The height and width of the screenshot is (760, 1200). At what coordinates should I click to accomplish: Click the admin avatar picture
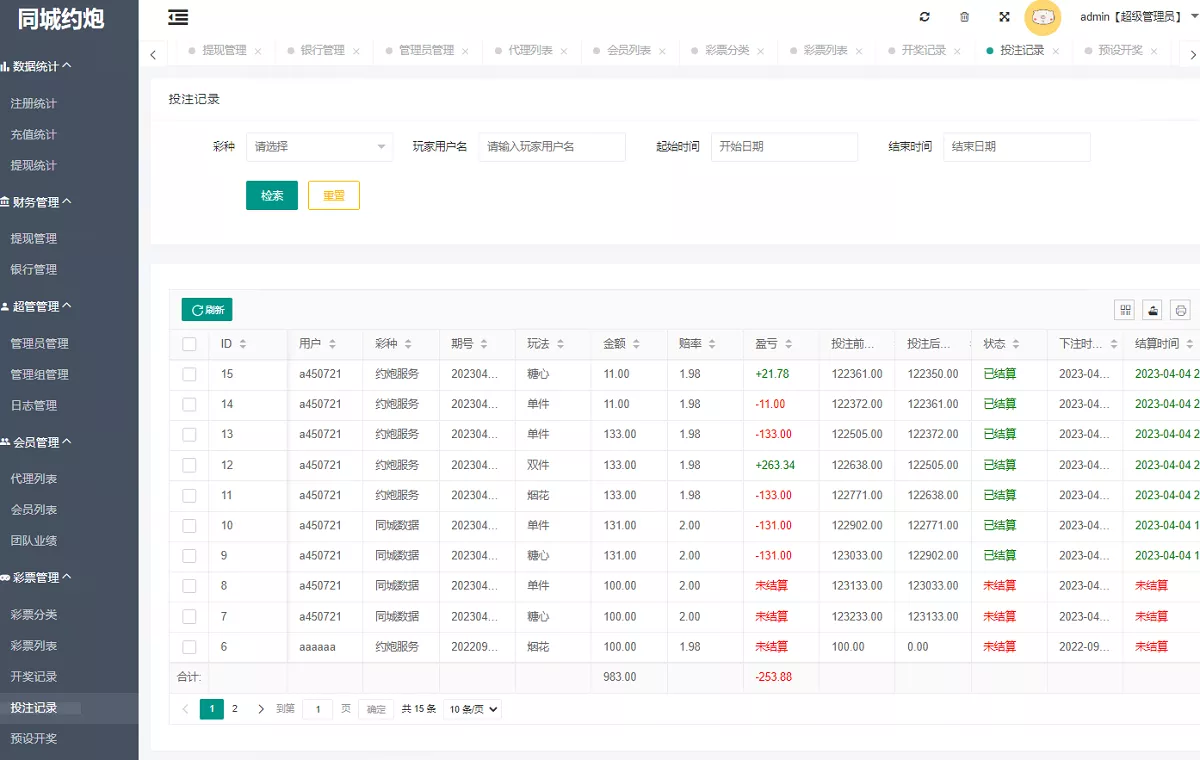coord(1043,19)
